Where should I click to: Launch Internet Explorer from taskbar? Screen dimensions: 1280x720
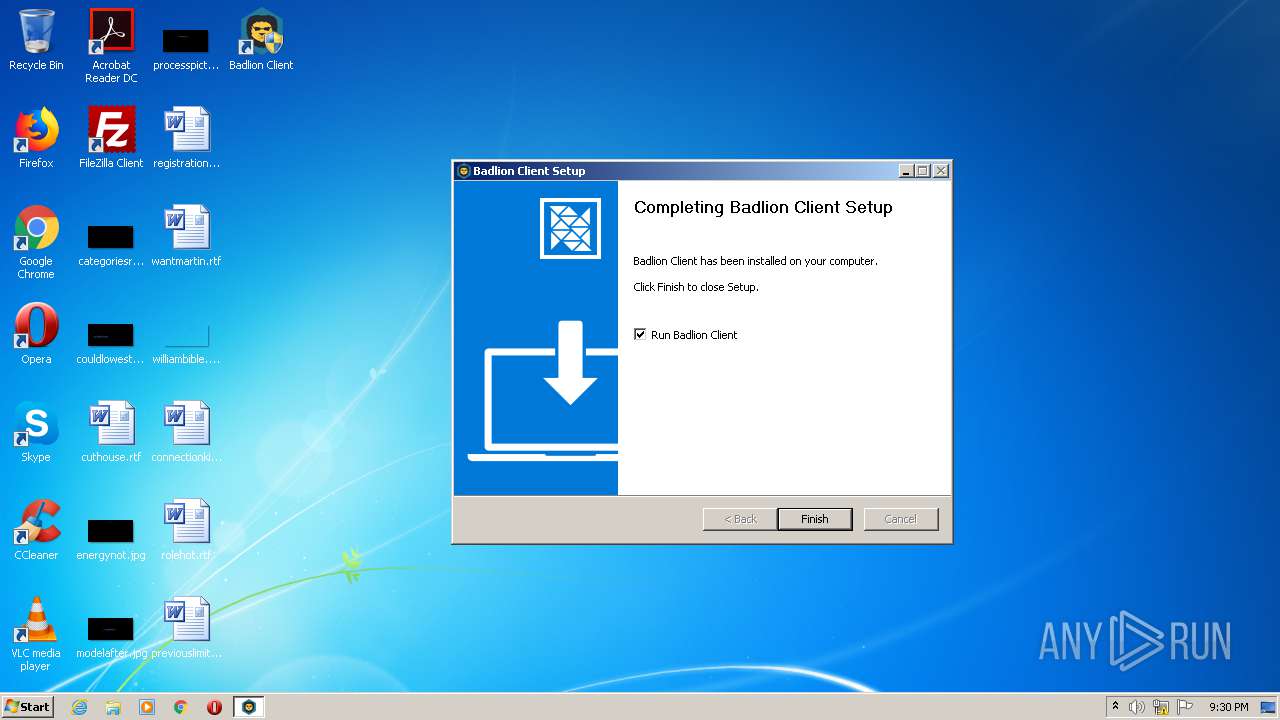(80, 707)
